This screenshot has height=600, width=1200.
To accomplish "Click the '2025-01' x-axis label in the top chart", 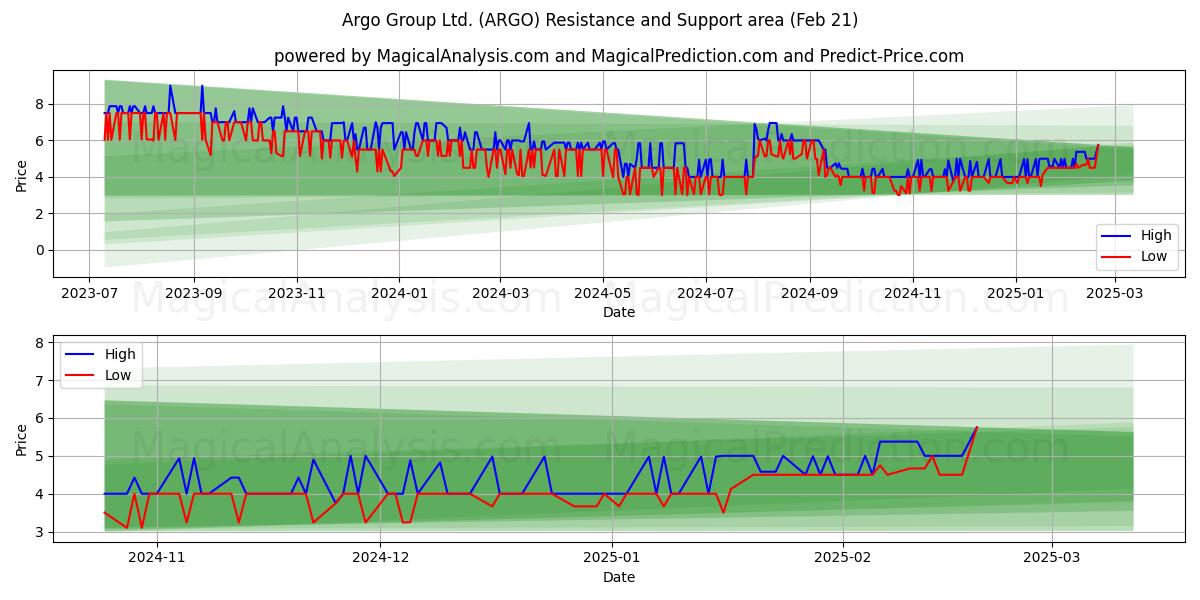I will coord(1016,294).
